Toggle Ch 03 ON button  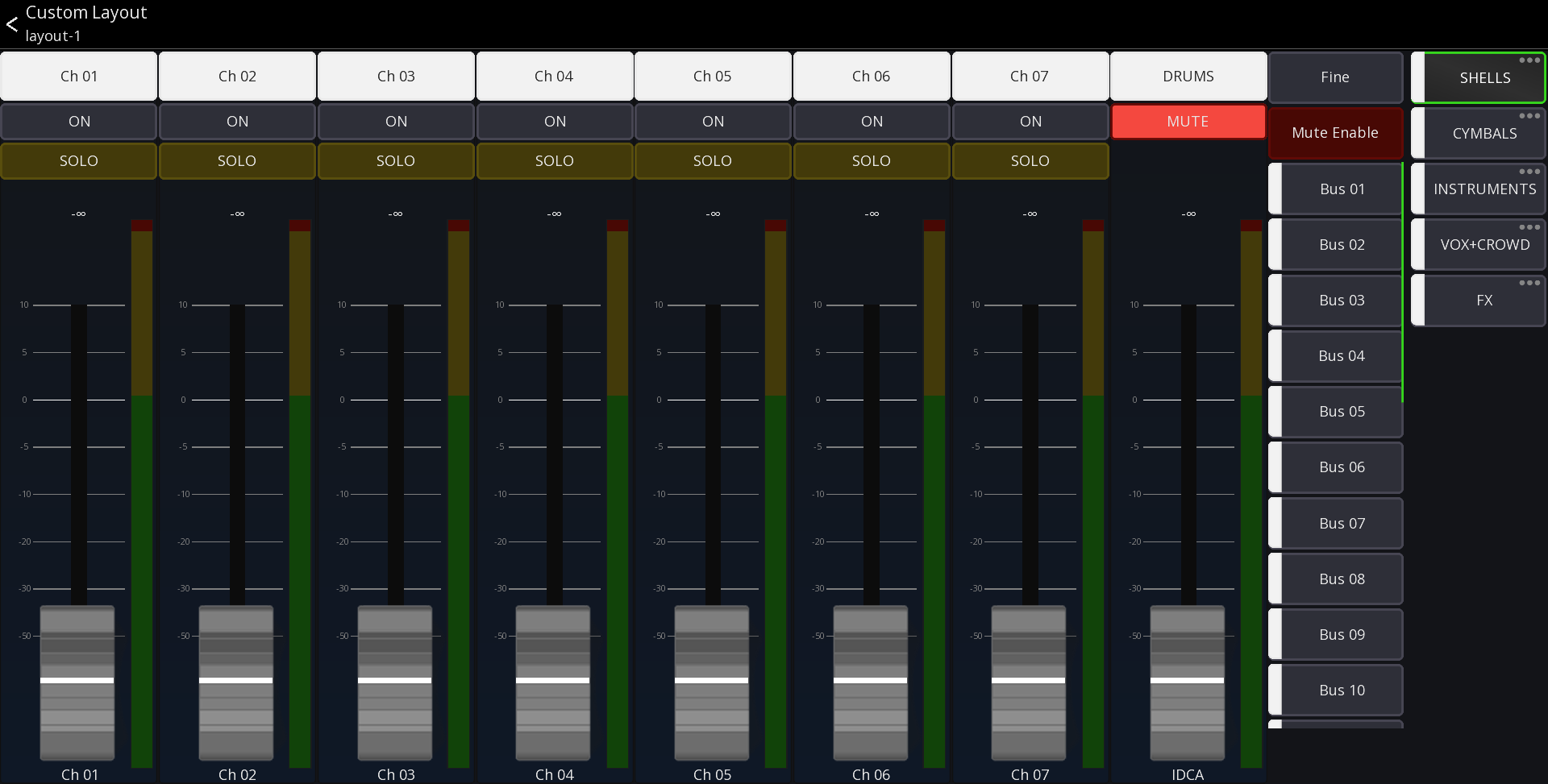(396, 122)
